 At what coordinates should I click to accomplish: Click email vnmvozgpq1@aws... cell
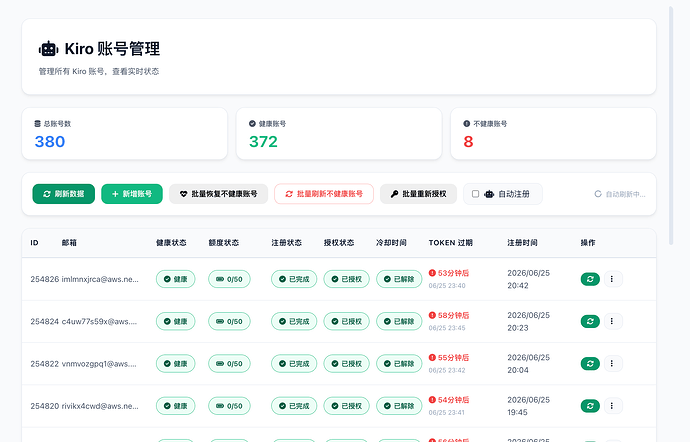(x=99, y=364)
